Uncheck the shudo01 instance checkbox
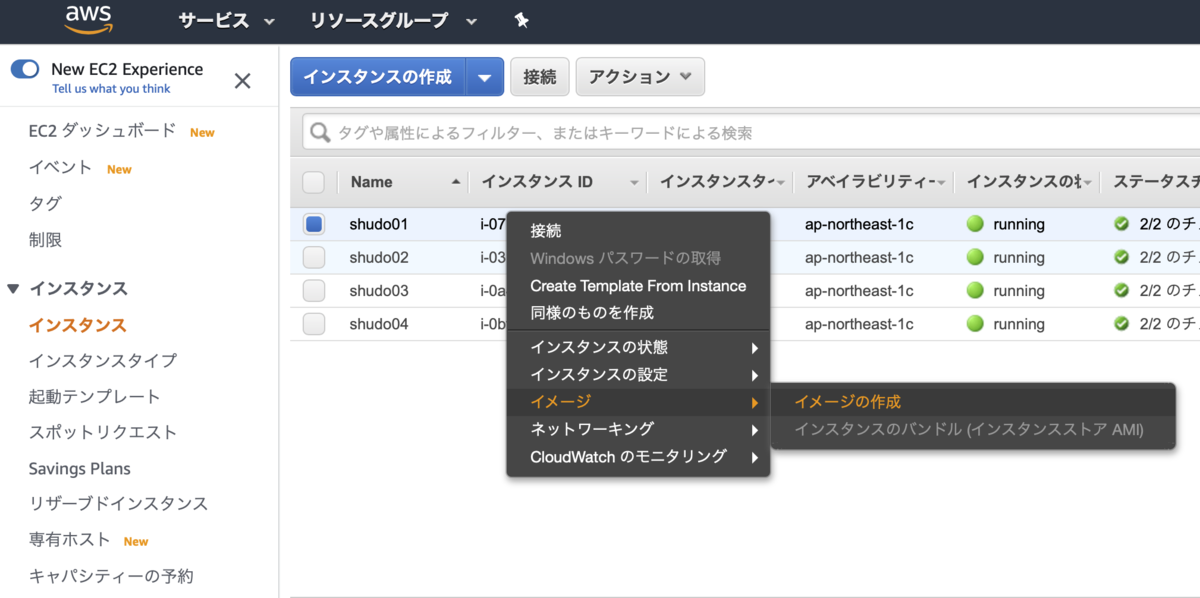The width and height of the screenshot is (1200, 598). (314, 224)
